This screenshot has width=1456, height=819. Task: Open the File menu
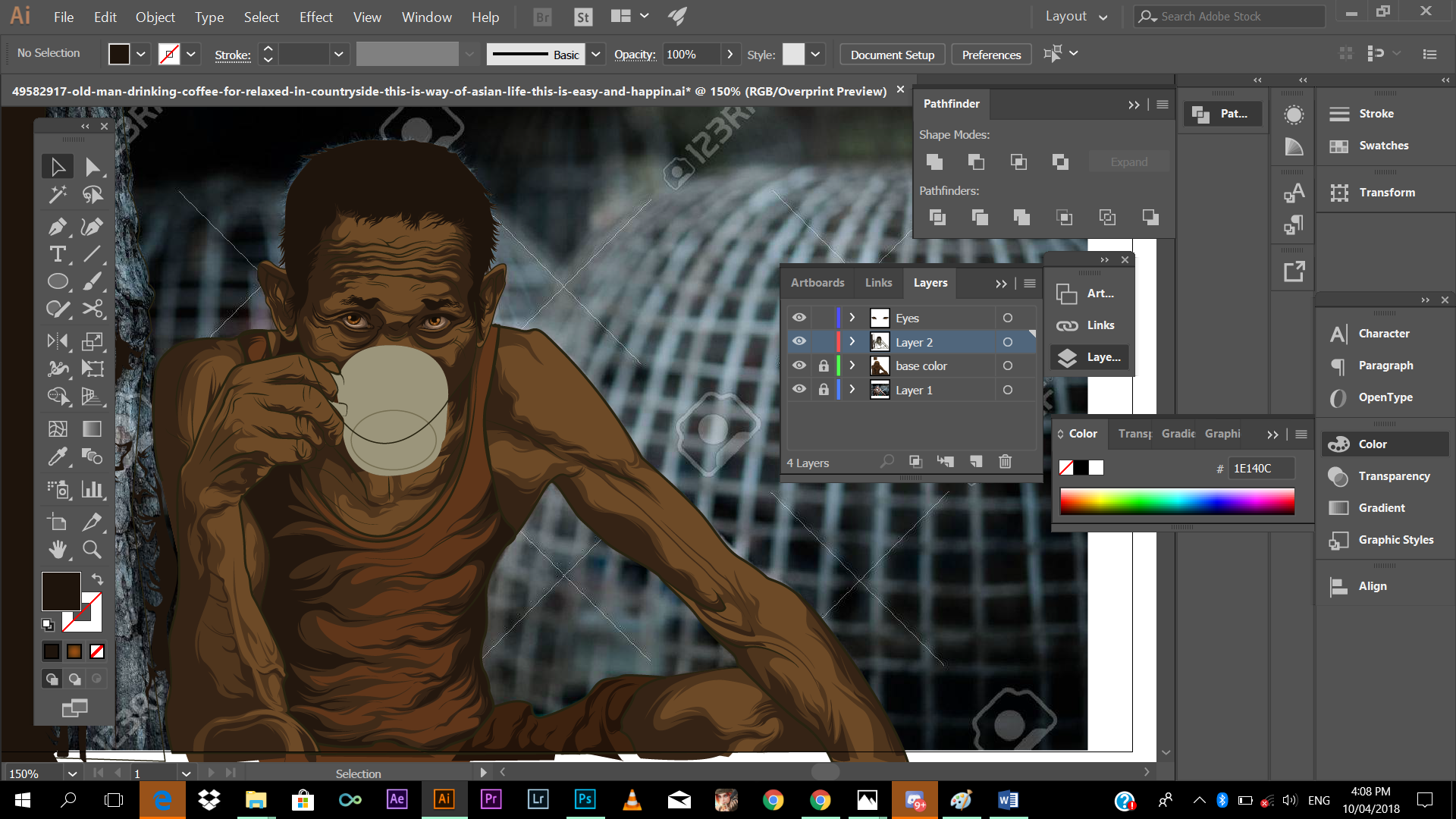tap(64, 17)
